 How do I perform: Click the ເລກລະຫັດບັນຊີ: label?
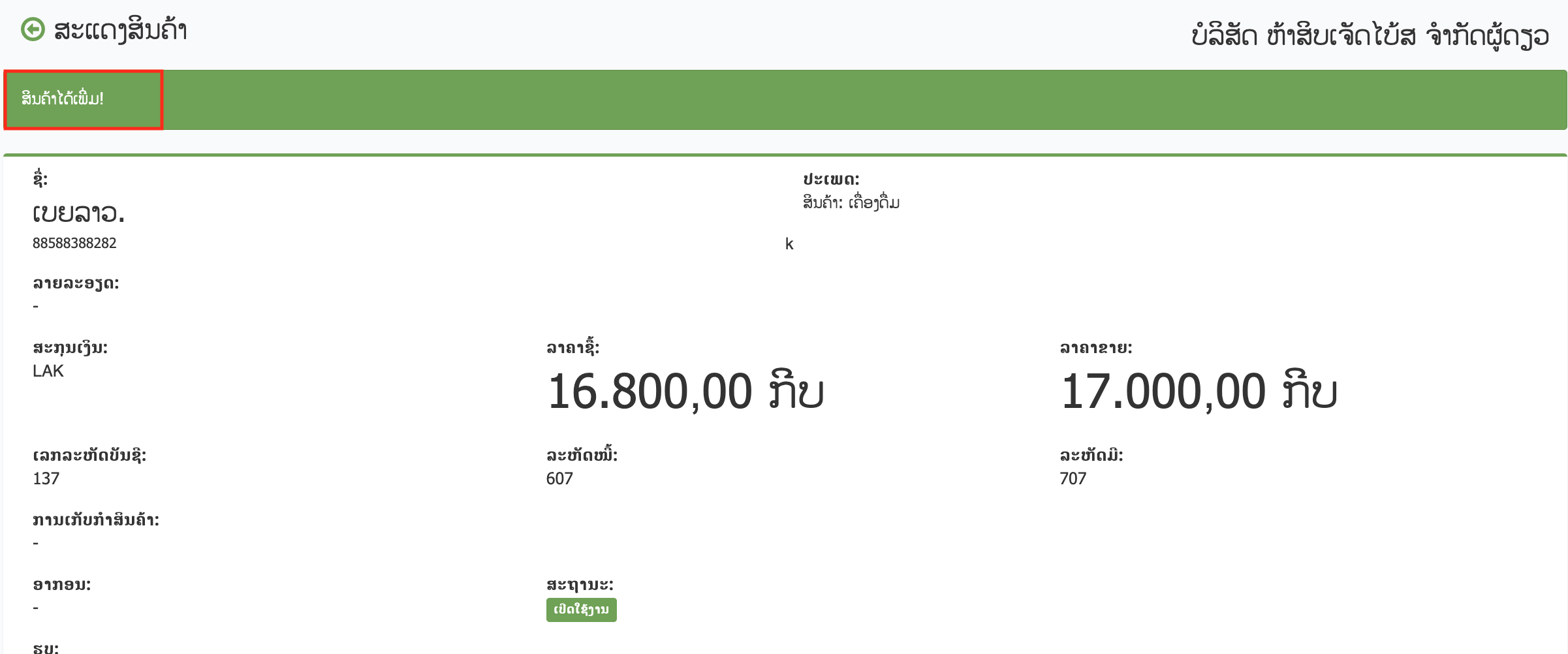[x=89, y=455]
